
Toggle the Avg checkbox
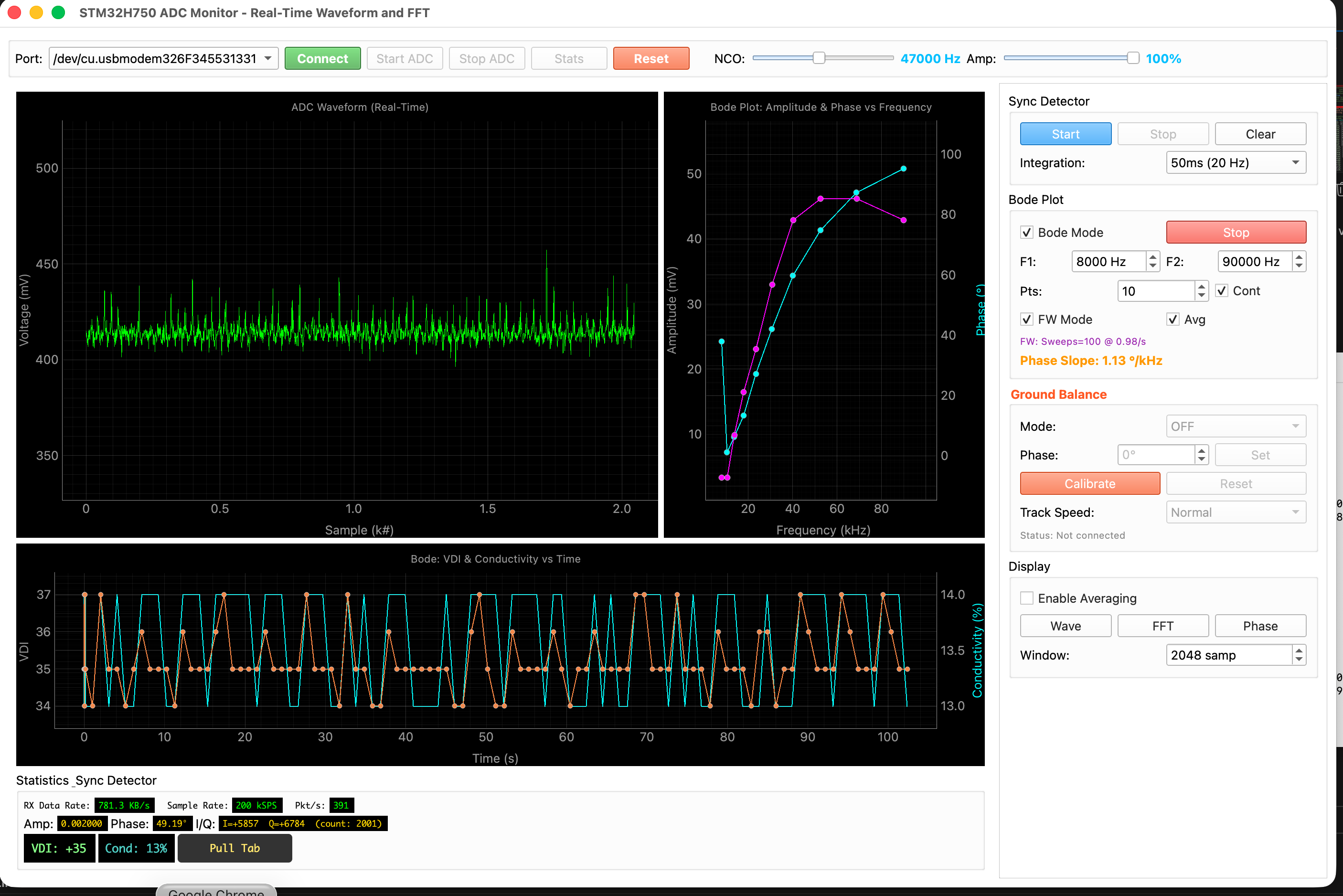1173,320
